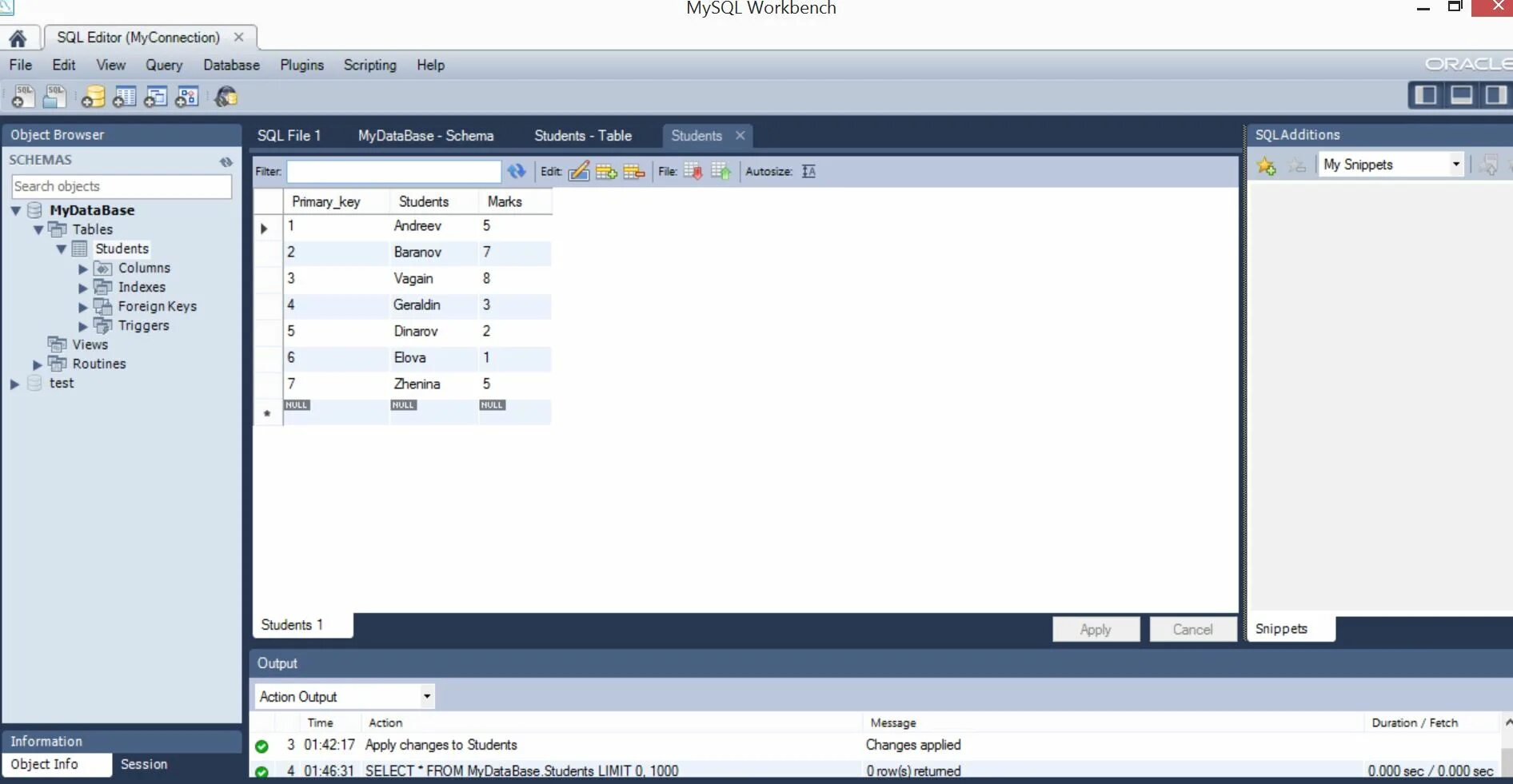Click the Andreev cell
Viewport: 1513px width, 784px height.
(433, 226)
